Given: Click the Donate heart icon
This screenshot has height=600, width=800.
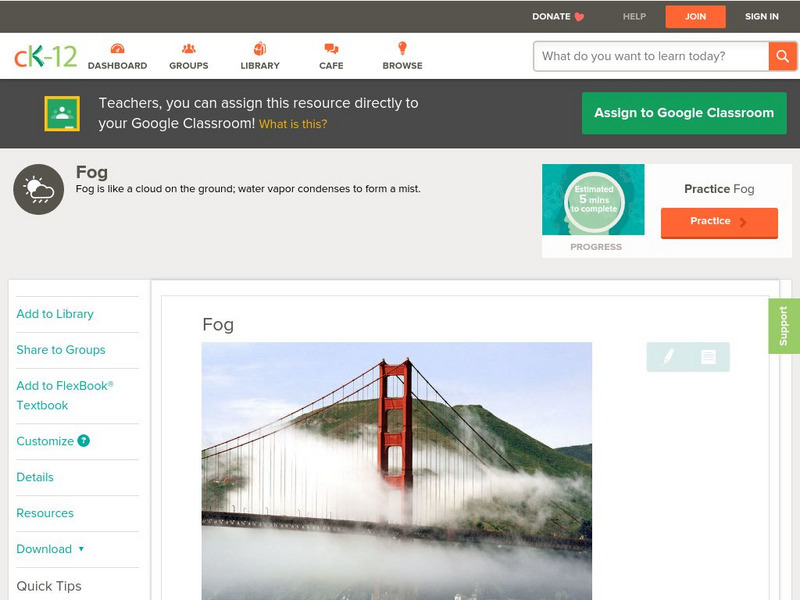Looking at the screenshot, I should tap(580, 17).
